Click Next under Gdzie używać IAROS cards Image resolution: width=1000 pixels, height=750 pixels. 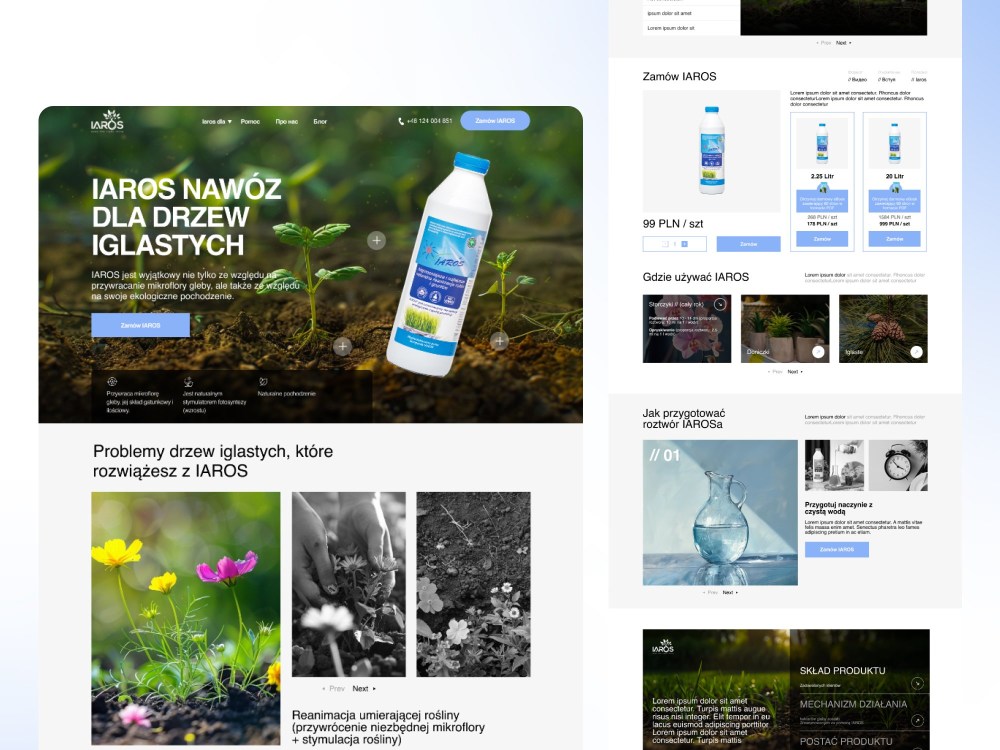[x=795, y=371]
